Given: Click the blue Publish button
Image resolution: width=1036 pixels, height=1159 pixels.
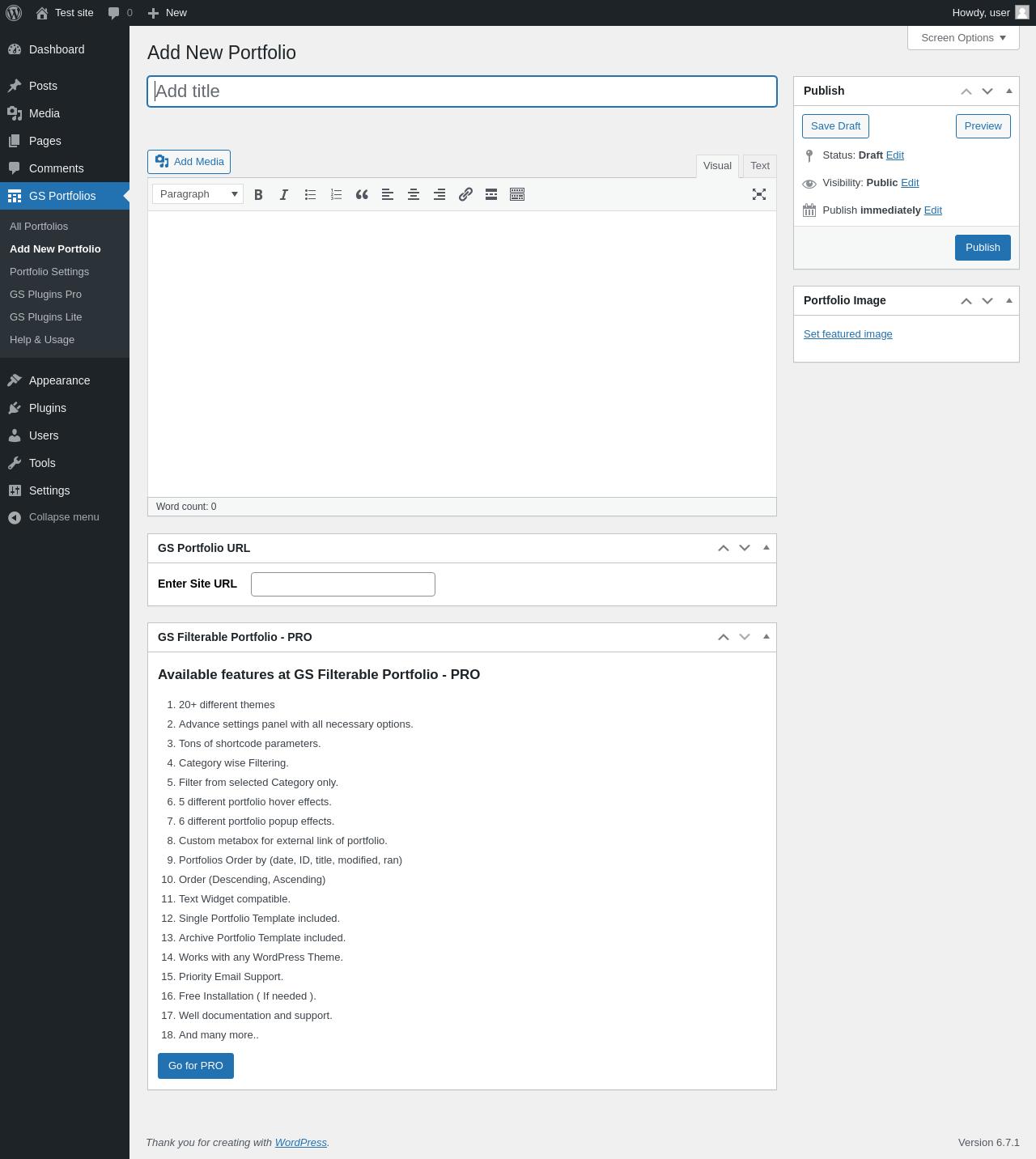Looking at the screenshot, I should pos(983,248).
